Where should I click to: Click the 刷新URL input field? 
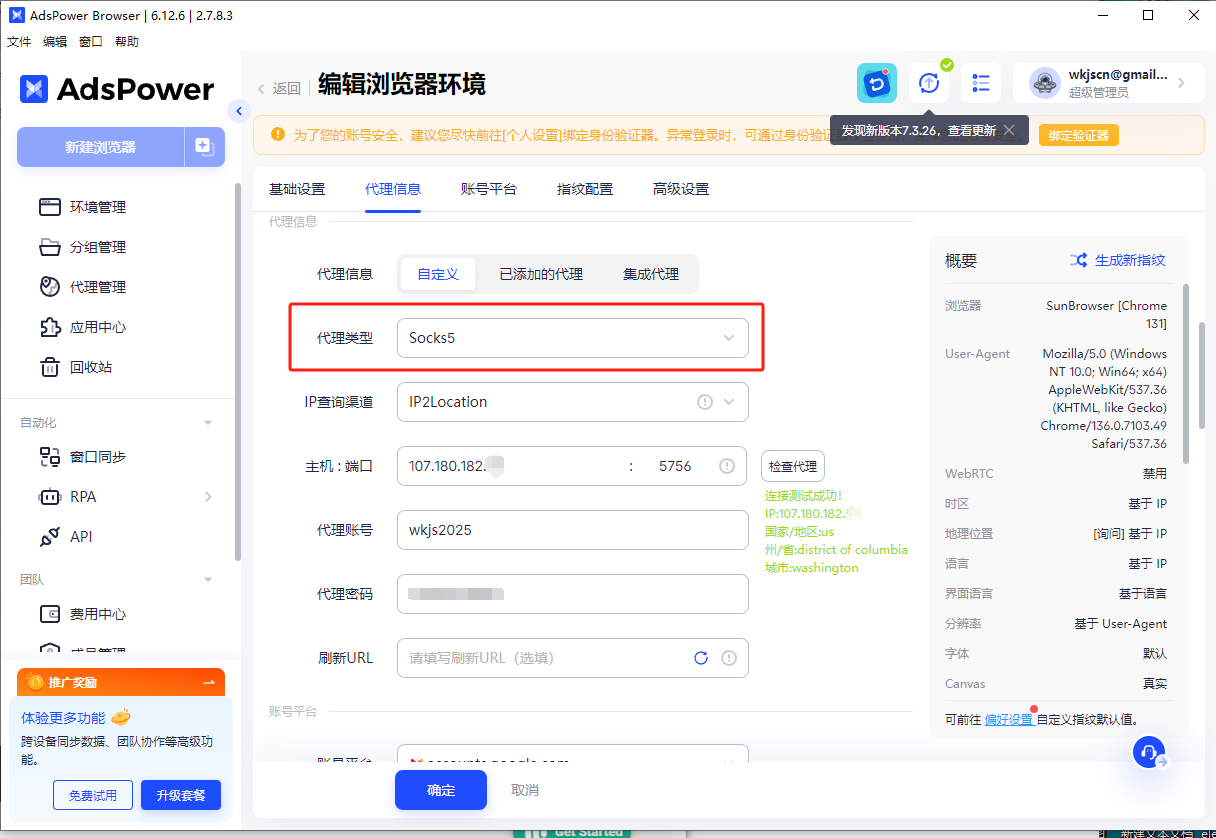572,658
